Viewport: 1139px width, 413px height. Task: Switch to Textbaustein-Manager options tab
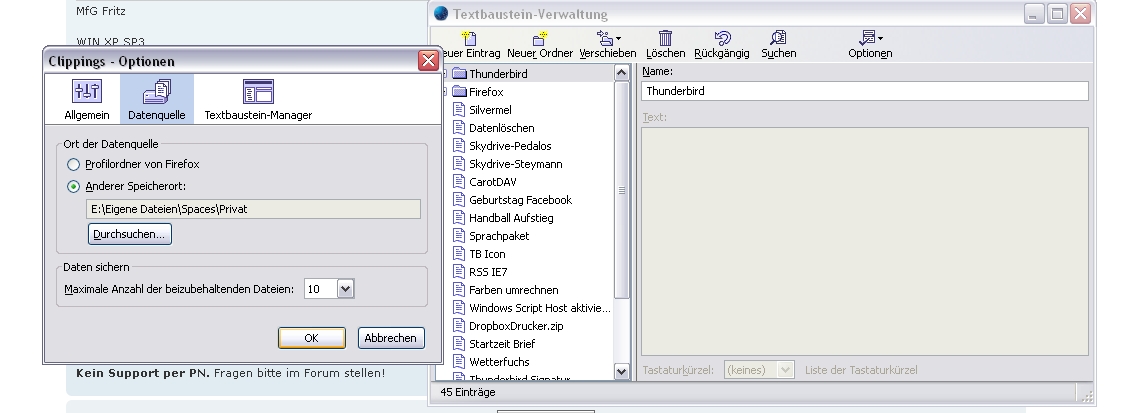pos(258,99)
